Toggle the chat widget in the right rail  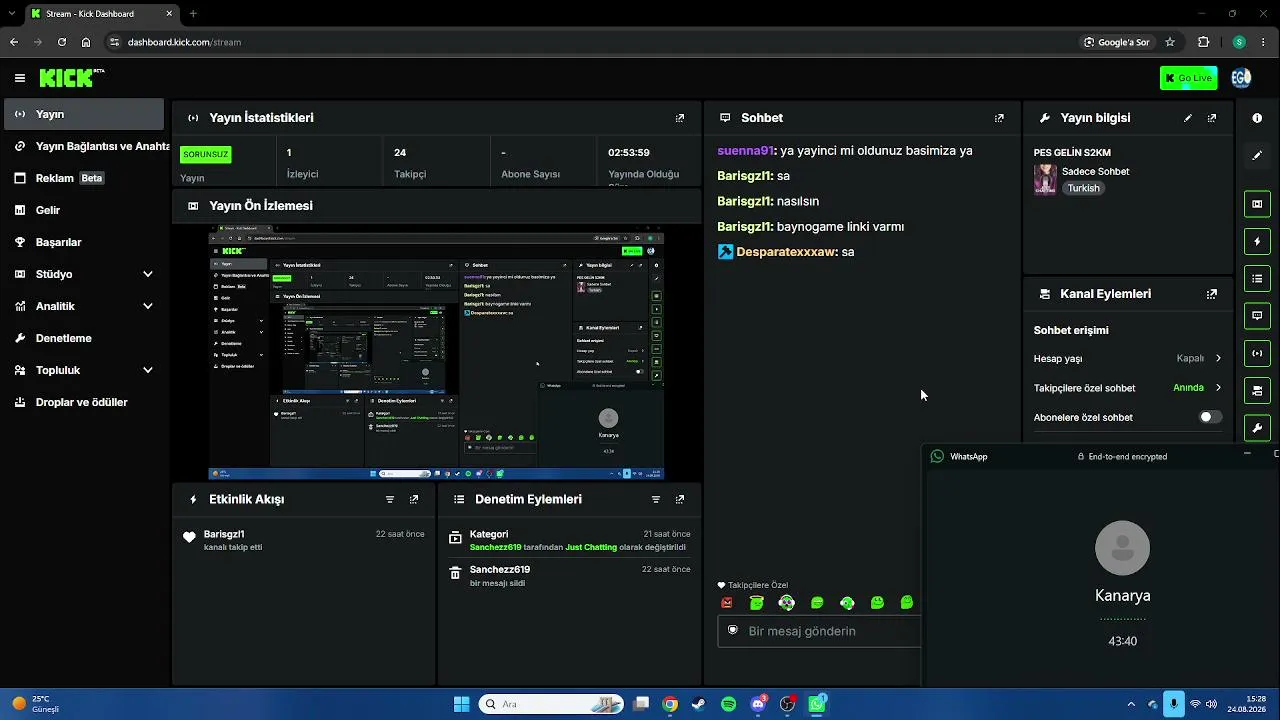[1257, 316]
